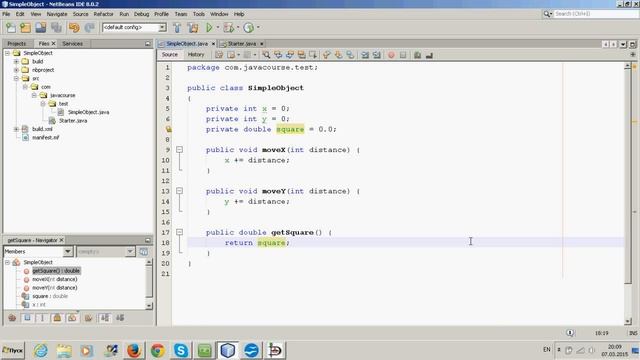Click Sort by Source in Navigator
The image size is (640, 360).
click(120, 318)
